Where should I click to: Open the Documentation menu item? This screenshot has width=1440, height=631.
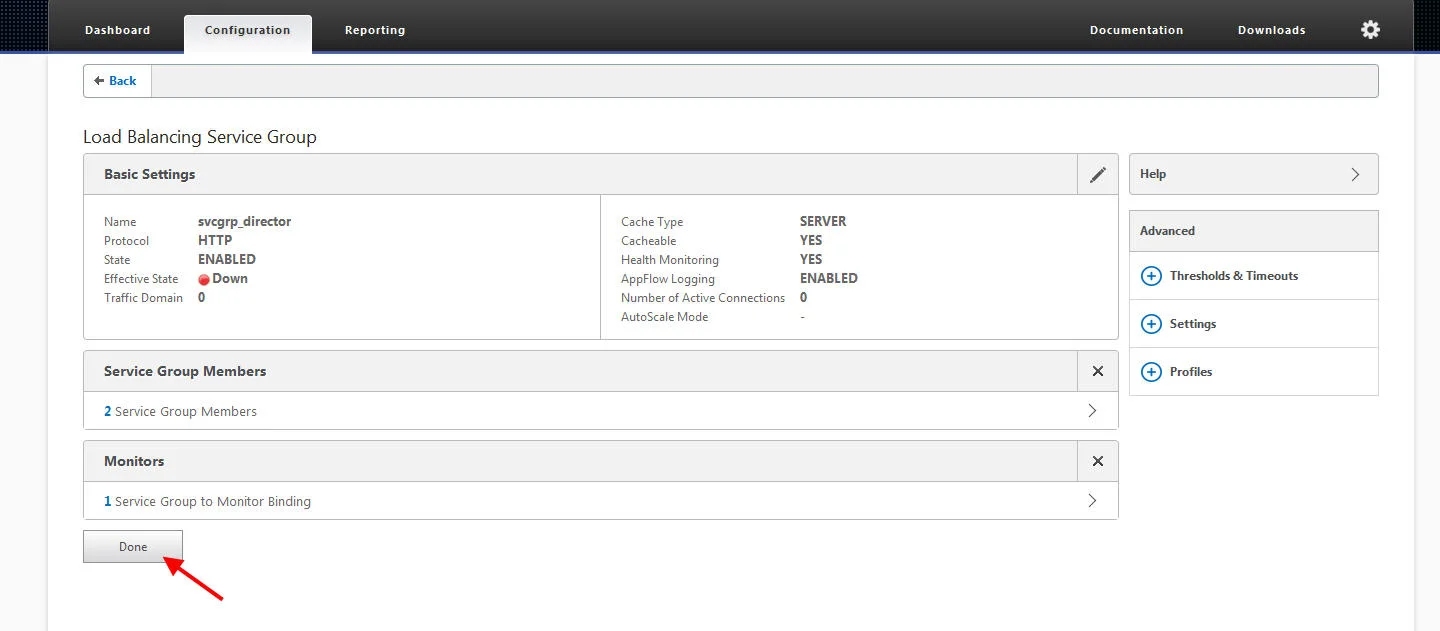(1136, 30)
